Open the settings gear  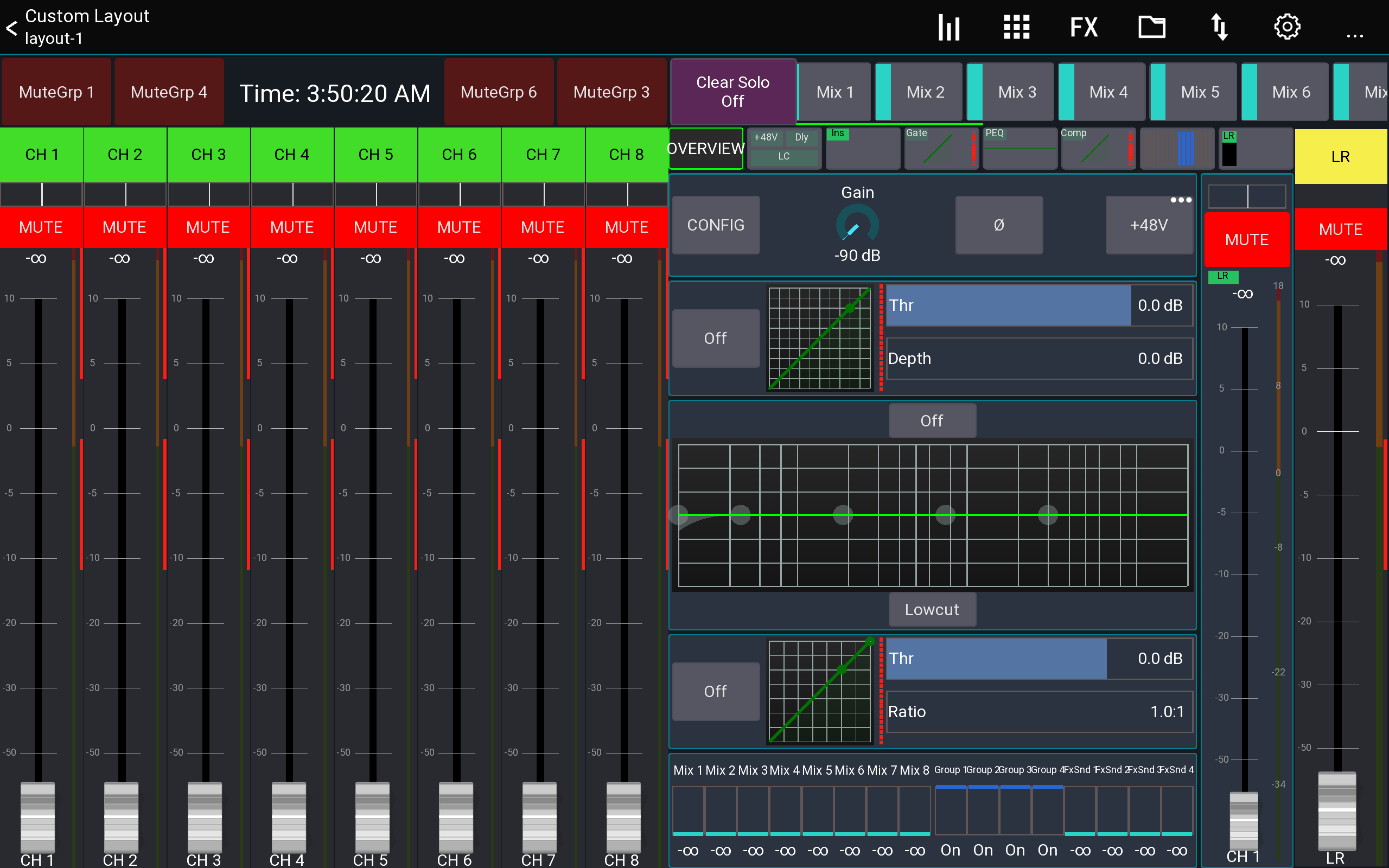1288,27
